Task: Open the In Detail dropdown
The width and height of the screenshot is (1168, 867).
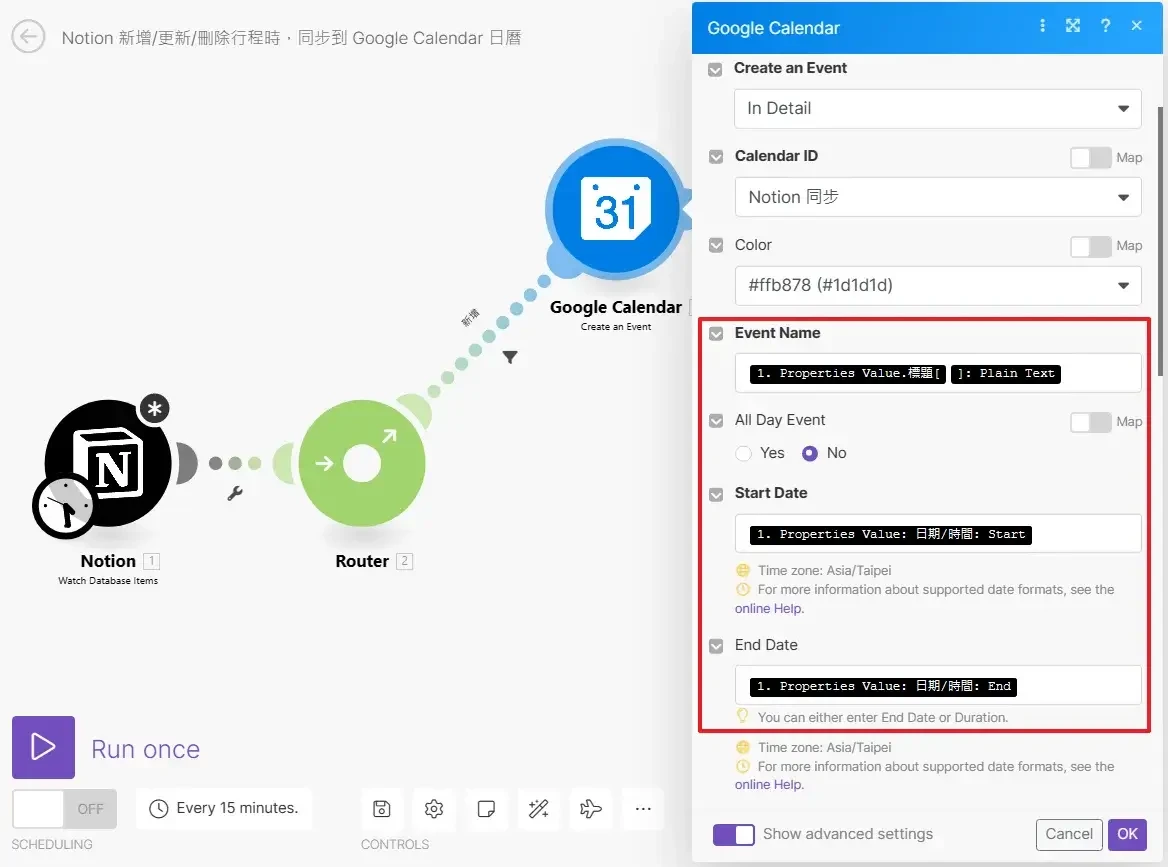Action: click(x=938, y=109)
